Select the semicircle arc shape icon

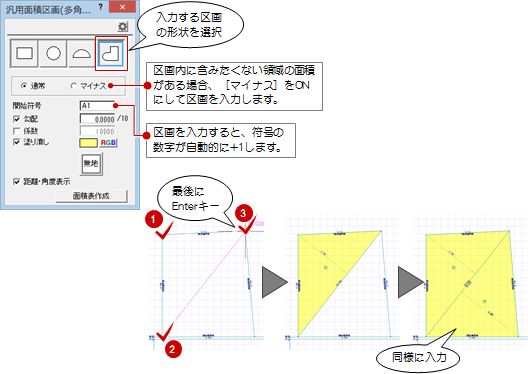click(82, 53)
